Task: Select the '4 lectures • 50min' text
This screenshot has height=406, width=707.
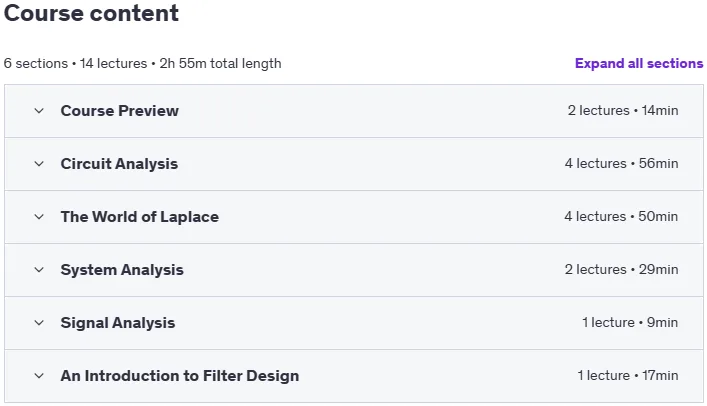Action: coord(621,217)
